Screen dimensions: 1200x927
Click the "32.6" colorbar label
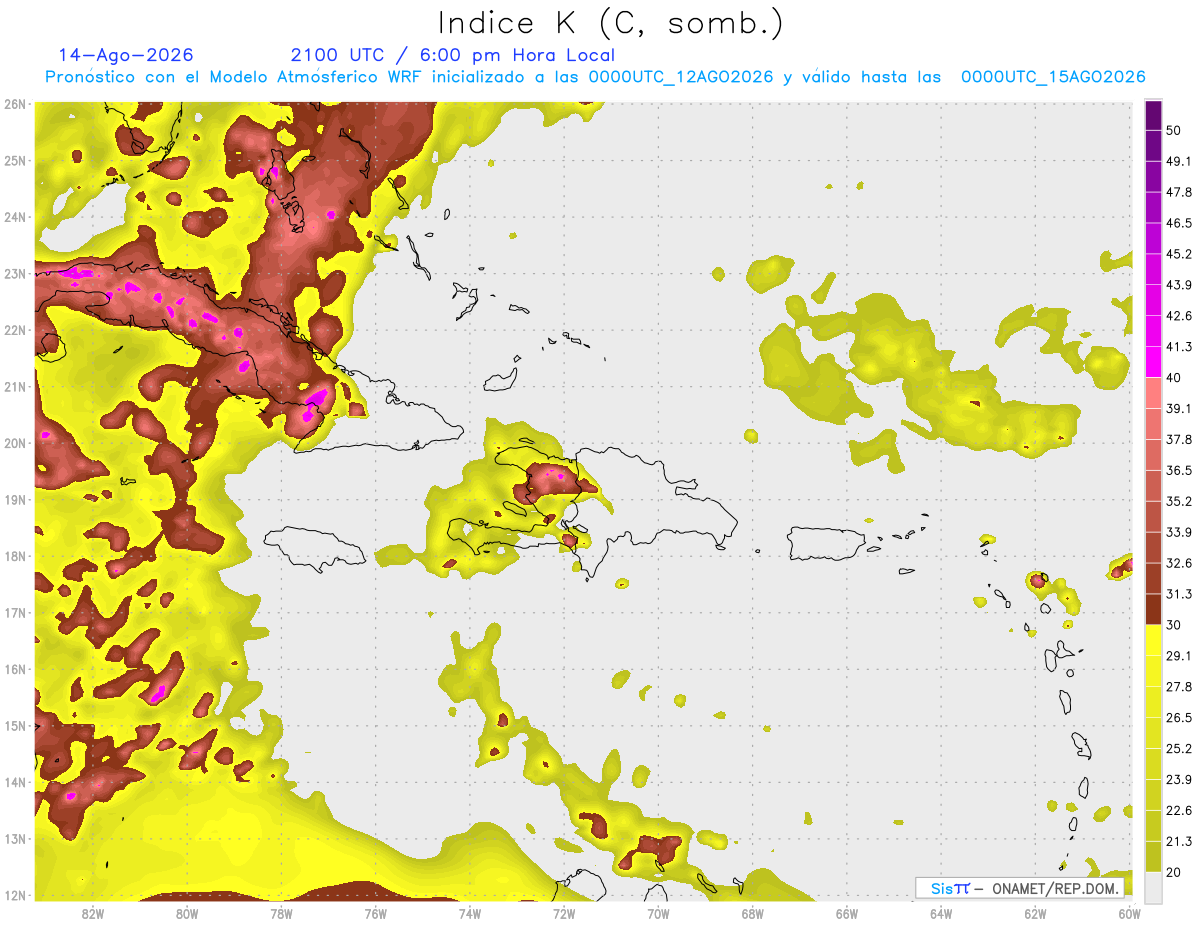(1178, 563)
